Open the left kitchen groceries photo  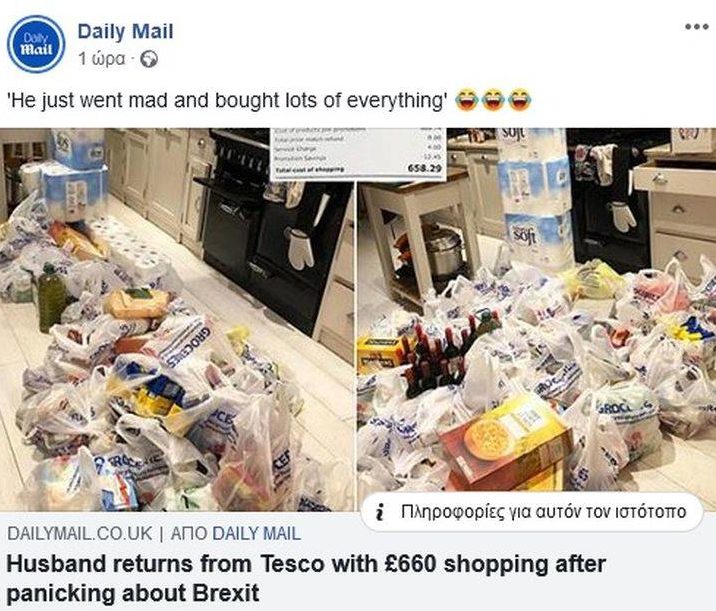pyautogui.click(x=177, y=320)
